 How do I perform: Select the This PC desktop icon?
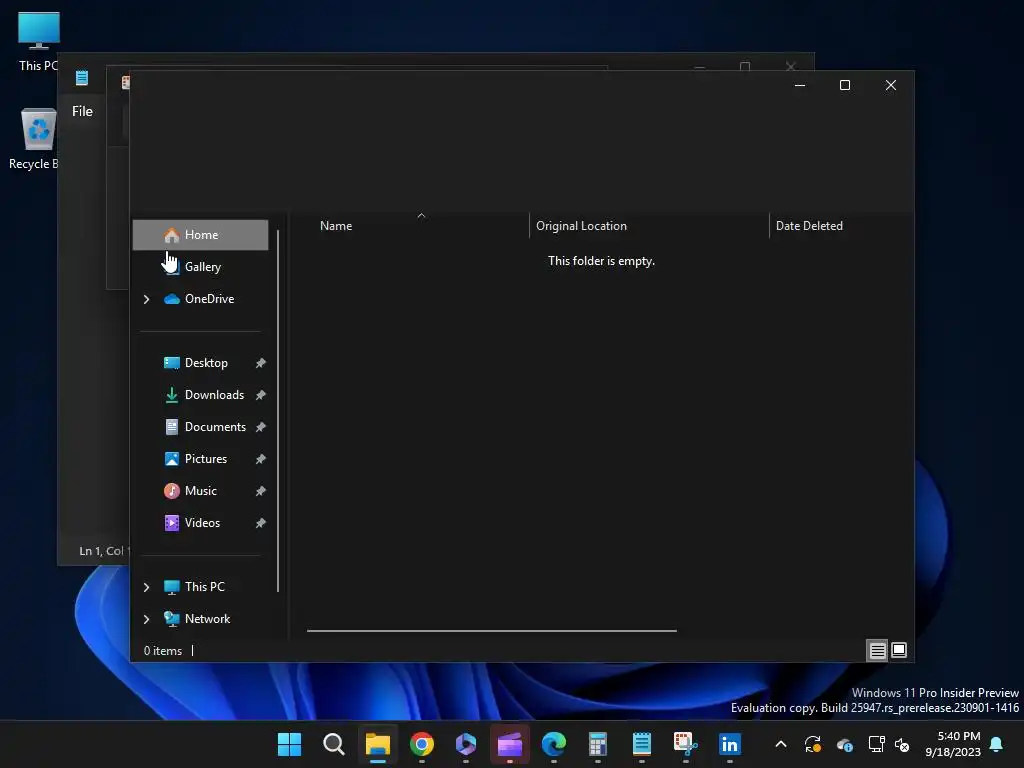tap(39, 42)
